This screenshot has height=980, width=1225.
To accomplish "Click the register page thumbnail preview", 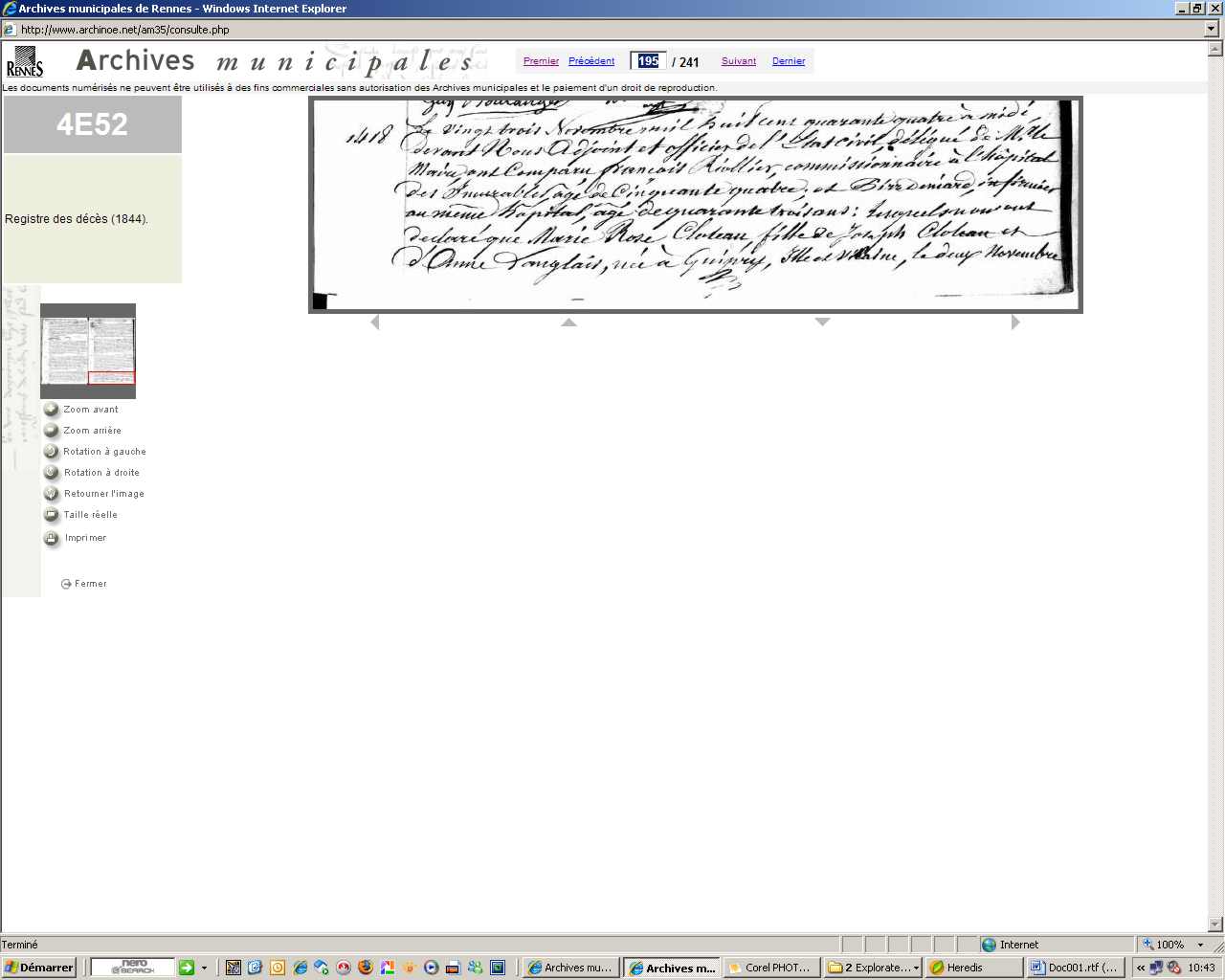I will (x=88, y=350).
